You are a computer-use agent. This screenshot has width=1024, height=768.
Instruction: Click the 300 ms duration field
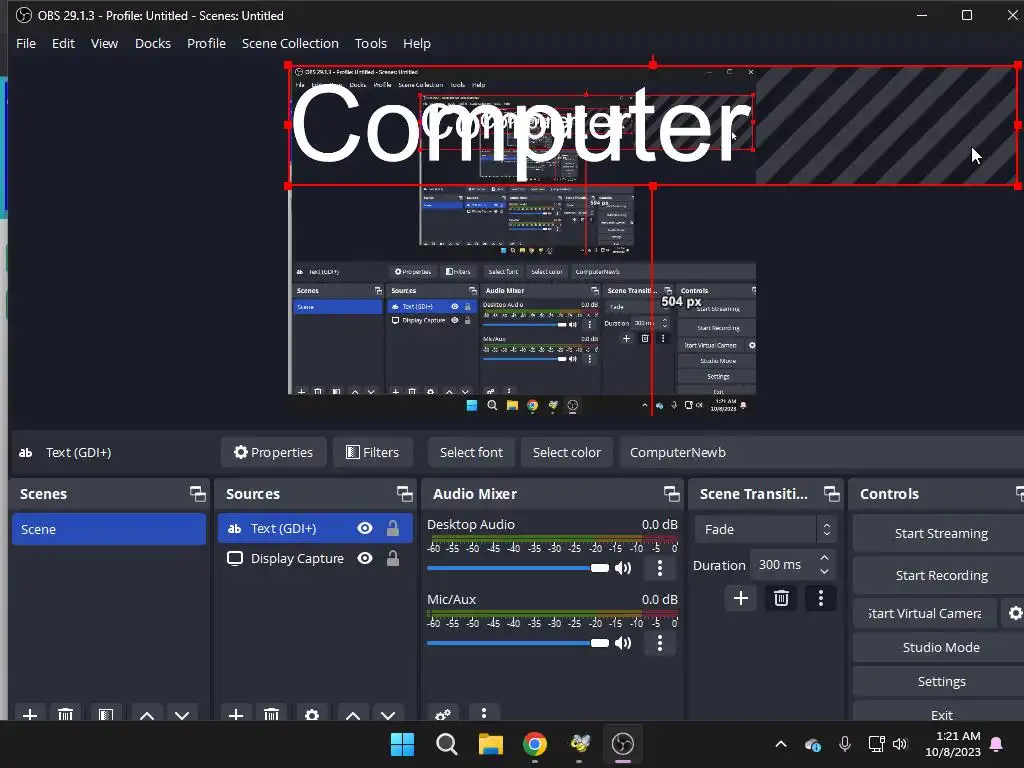point(781,565)
